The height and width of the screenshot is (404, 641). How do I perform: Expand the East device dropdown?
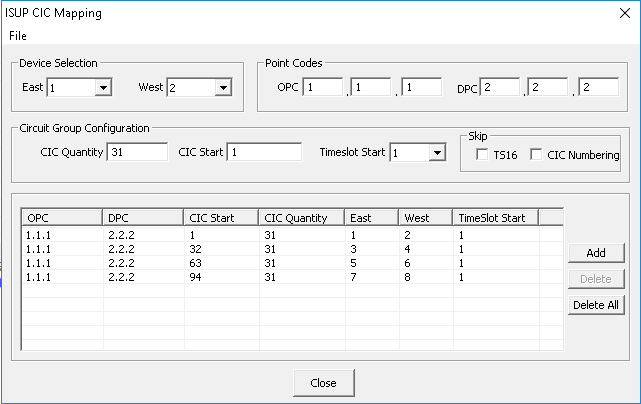click(103, 88)
